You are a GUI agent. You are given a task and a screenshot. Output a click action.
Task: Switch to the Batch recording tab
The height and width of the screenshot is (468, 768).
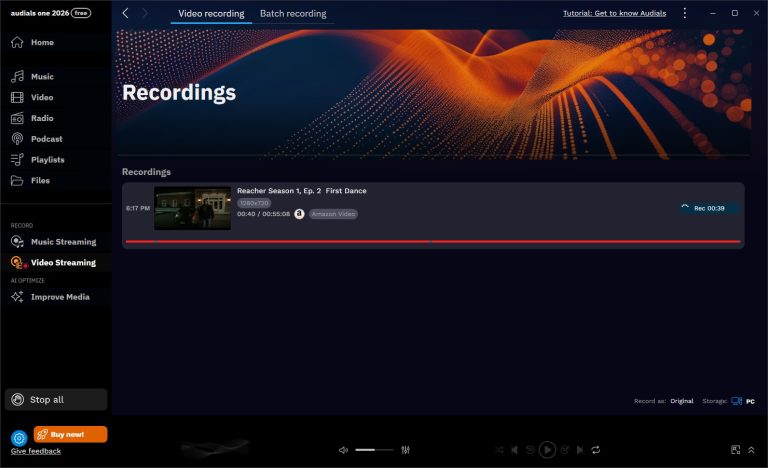click(293, 14)
